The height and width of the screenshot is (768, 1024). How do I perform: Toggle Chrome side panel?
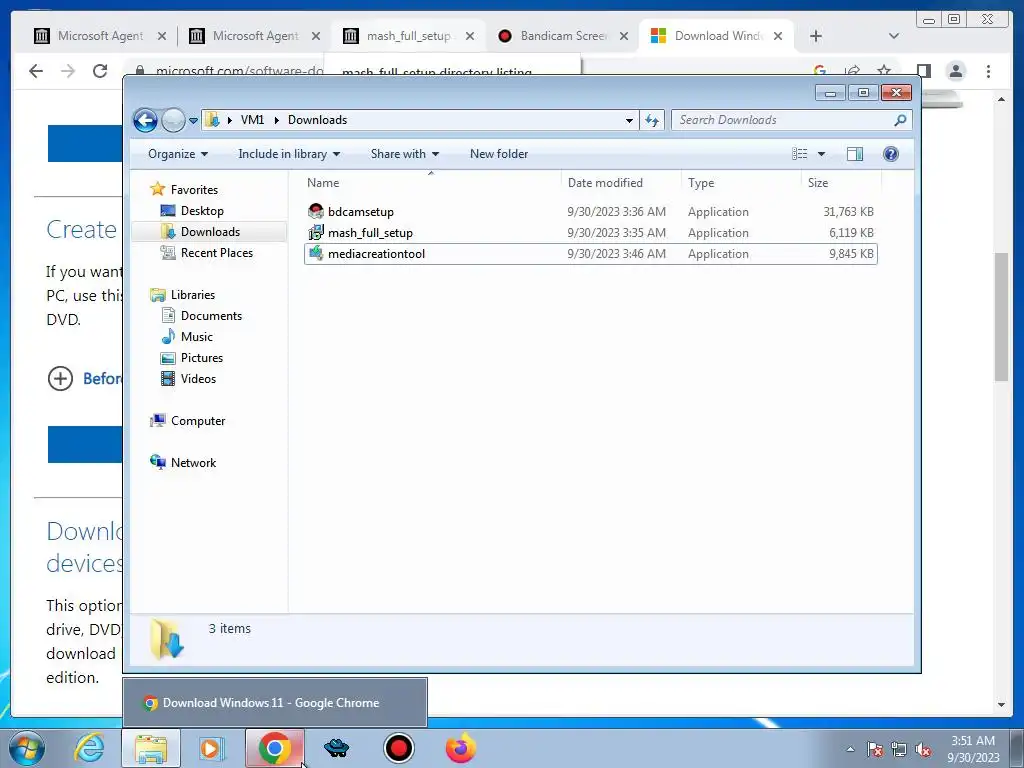coord(923,71)
